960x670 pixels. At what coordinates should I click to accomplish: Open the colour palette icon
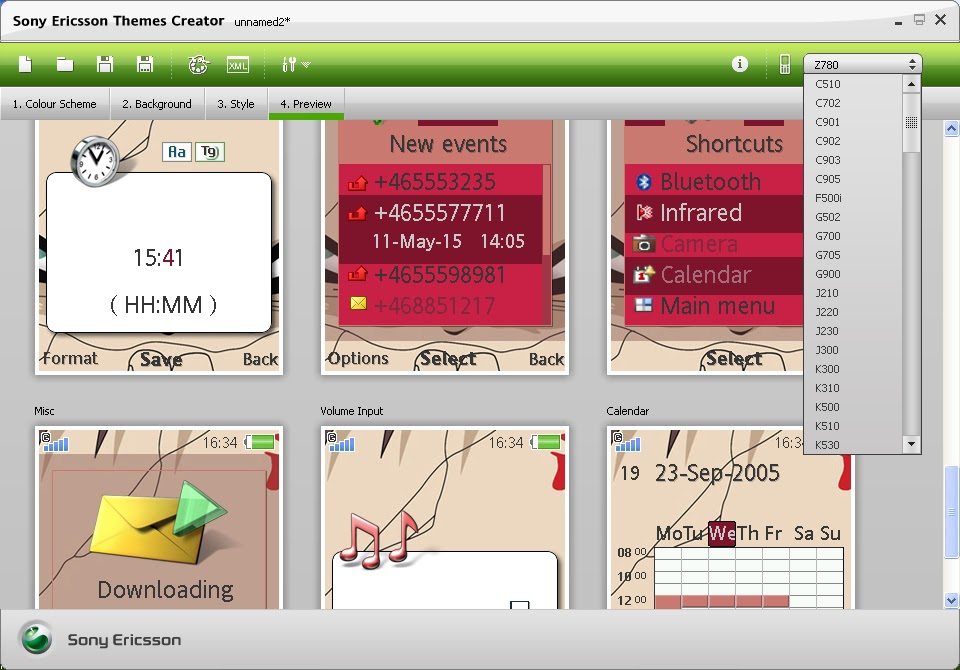tap(198, 64)
